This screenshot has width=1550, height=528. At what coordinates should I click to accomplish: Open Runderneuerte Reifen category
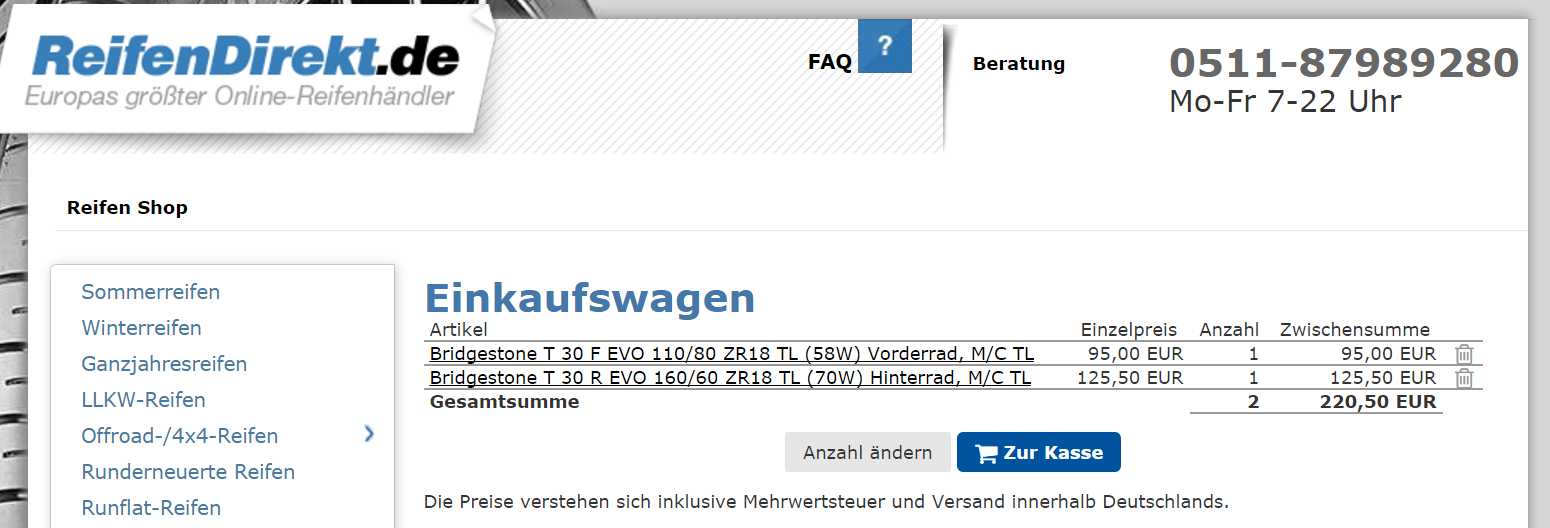188,472
